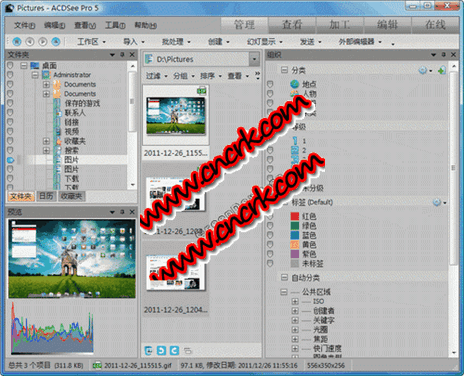Click rating 1 icon in 组织 pane
The image size is (464, 376).
pos(295,141)
